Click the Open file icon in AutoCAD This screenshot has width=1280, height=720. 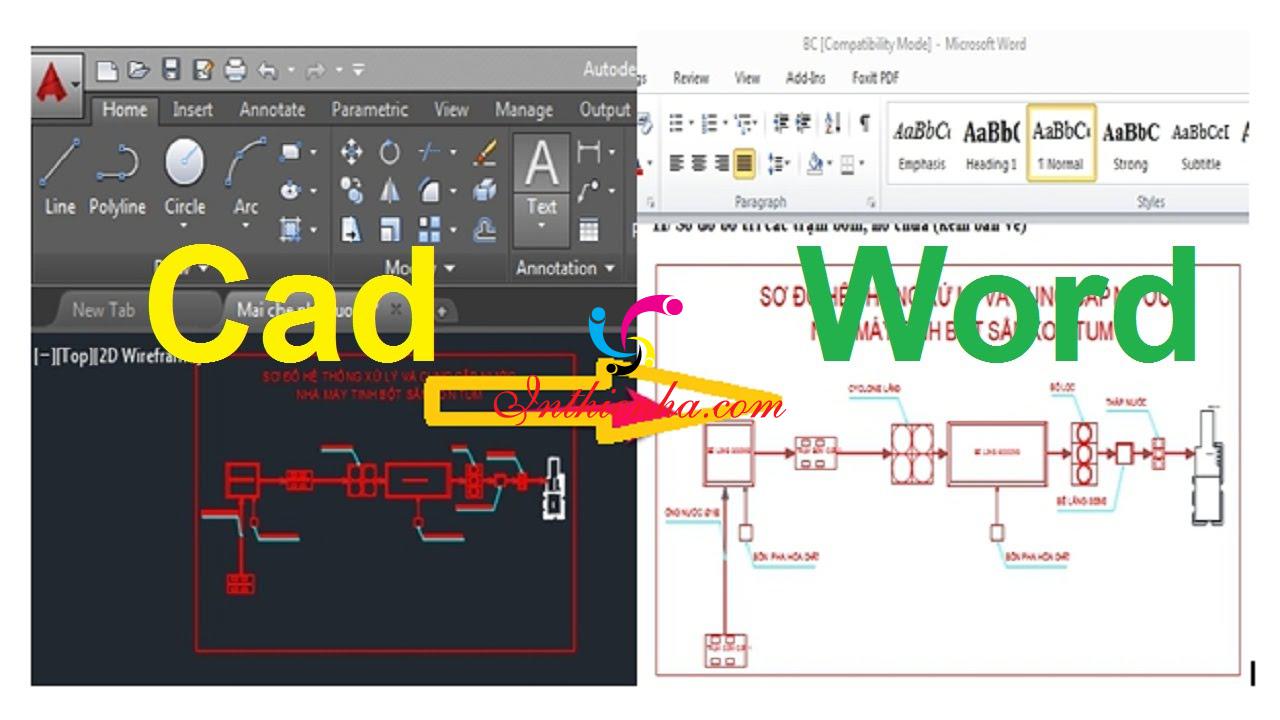tap(139, 70)
